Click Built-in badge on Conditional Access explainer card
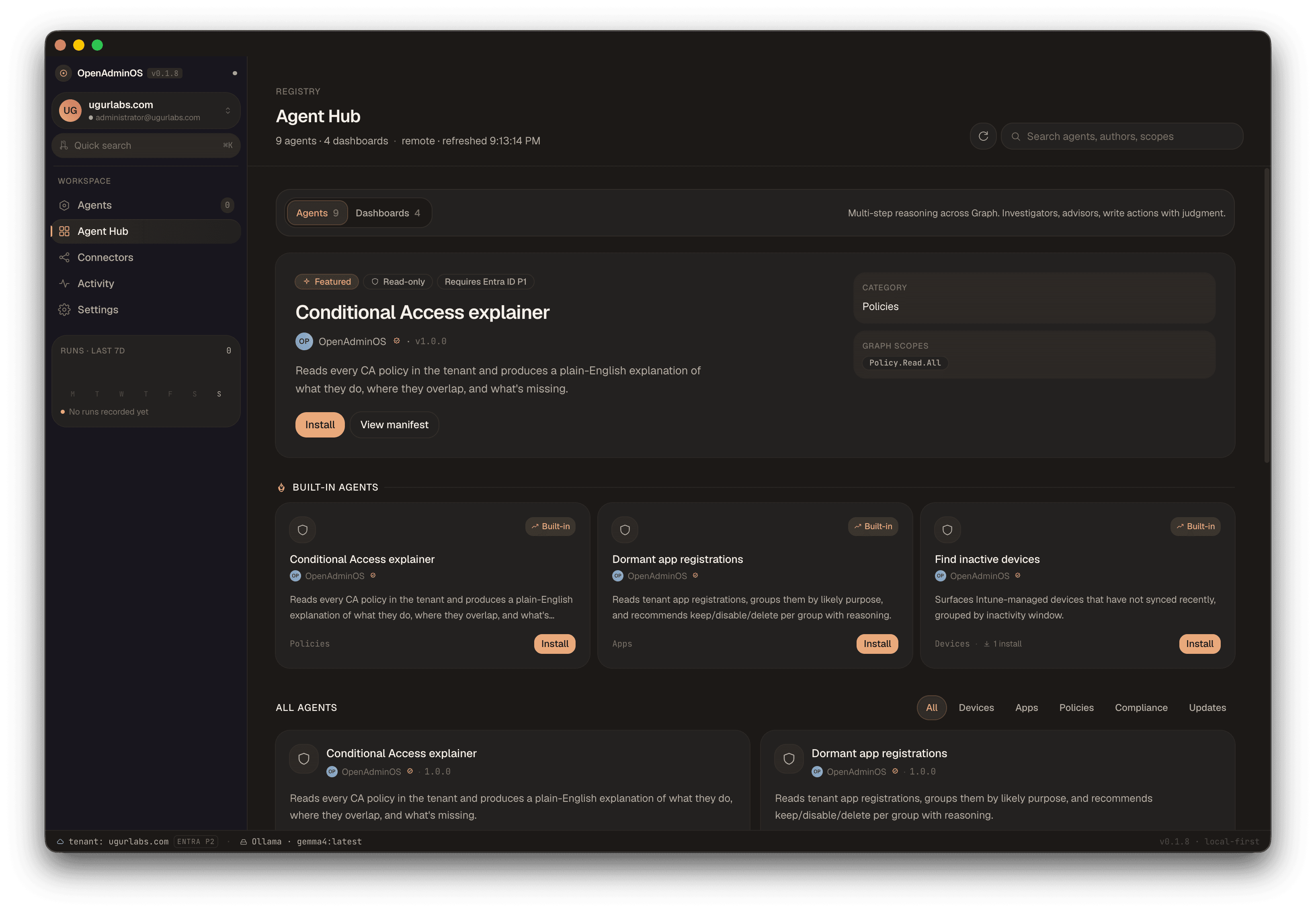This screenshot has height=912, width=1316. click(x=550, y=526)
